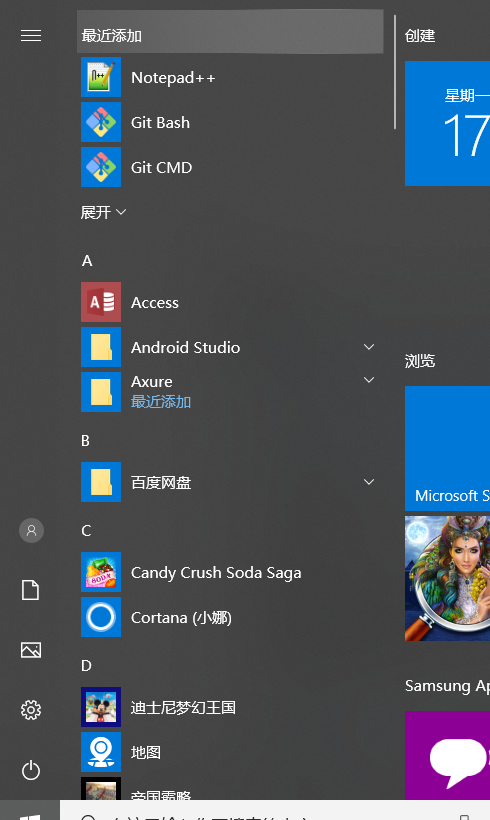Open Settings gear icon

coord(31,710)
